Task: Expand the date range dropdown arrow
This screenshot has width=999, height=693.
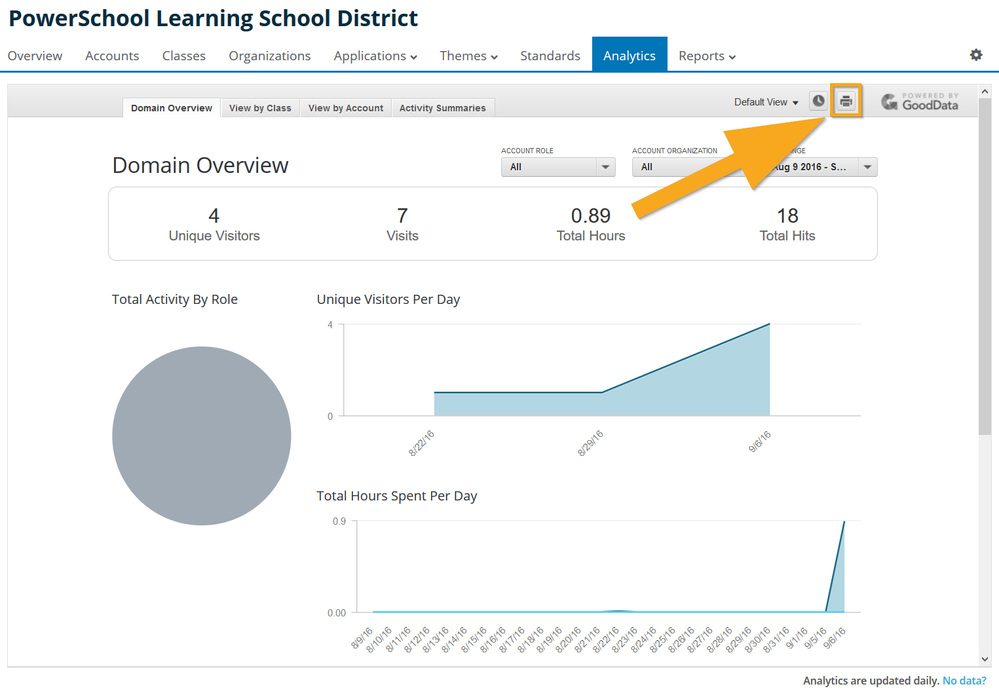Action: pyautogui.click(x=867, y=167)
